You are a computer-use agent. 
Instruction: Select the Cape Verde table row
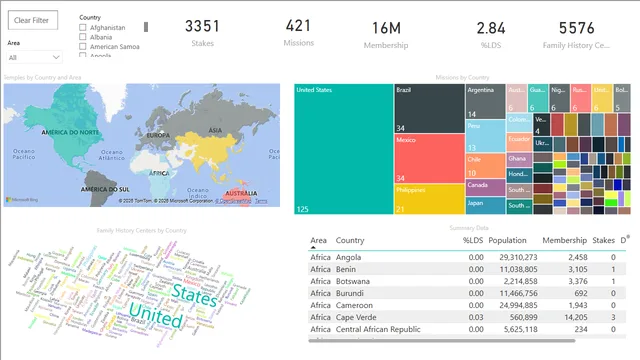467,317
